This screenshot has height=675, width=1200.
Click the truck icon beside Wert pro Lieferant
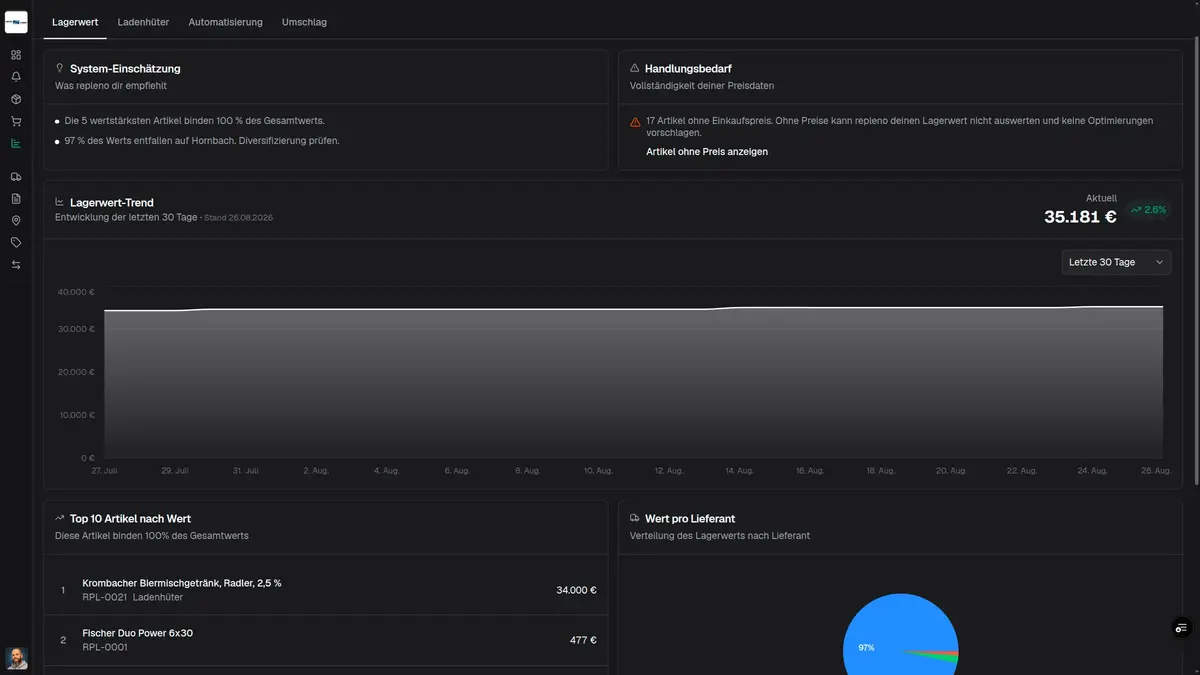[x=635, y=519]
